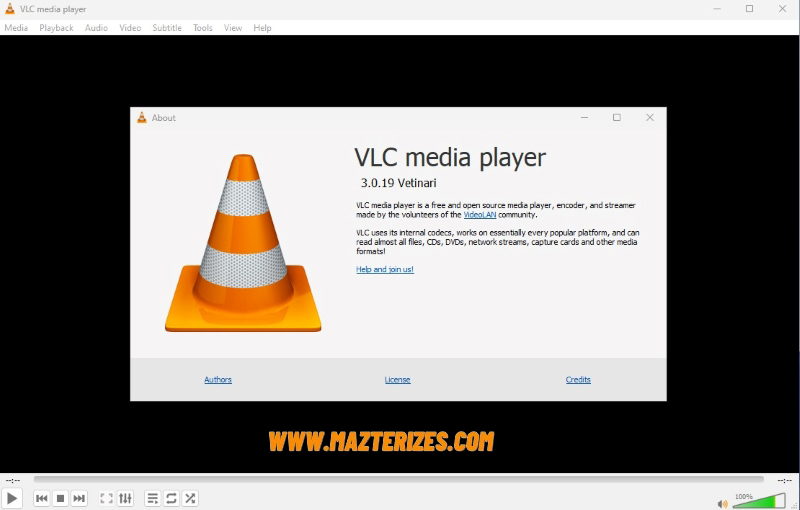Click the VLC icon in main title bar
This screenshot has width=800, height=510.
(x=10, y=9)
